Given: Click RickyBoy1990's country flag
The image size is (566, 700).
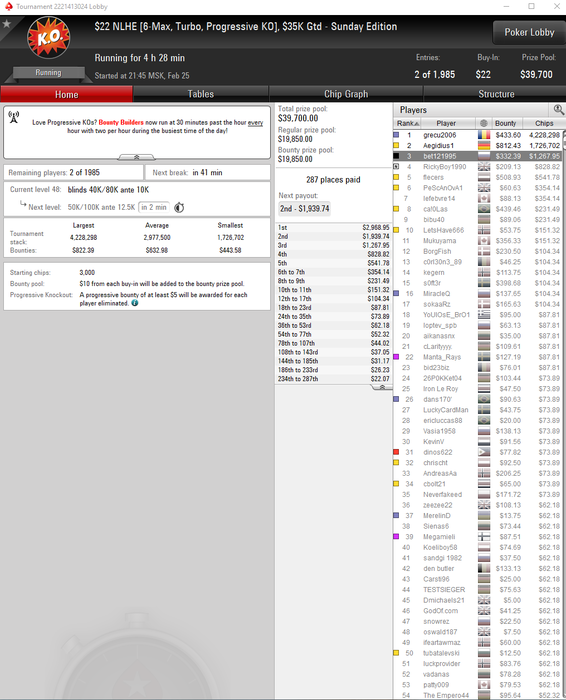Looking at the screenshot, I should 484,167.
